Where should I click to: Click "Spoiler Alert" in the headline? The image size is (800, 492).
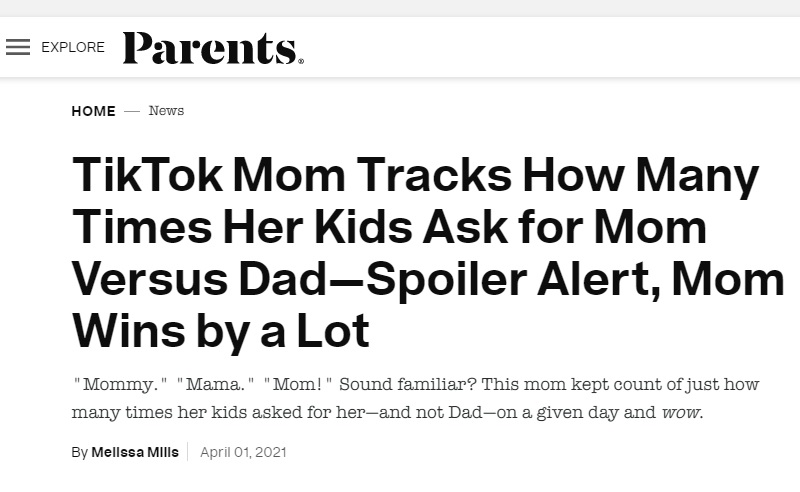coord(490,281)
